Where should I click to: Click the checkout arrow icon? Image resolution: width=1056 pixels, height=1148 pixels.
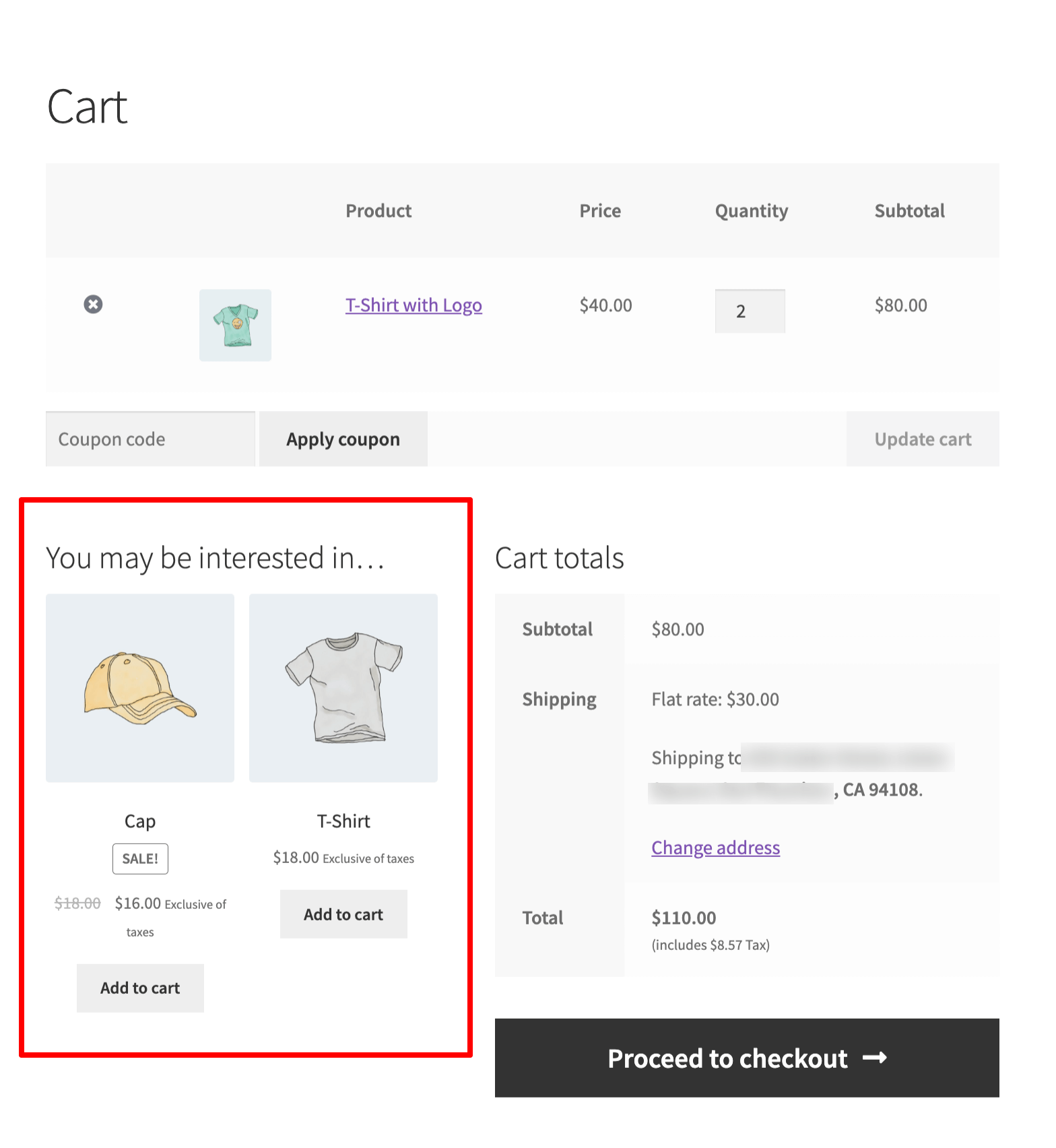pos(875,1058)
